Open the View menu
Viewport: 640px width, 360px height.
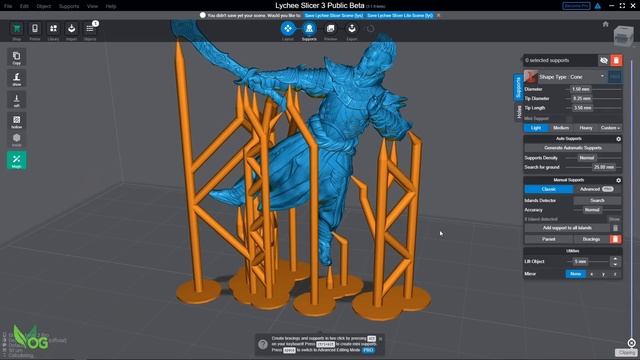[93, 6]
